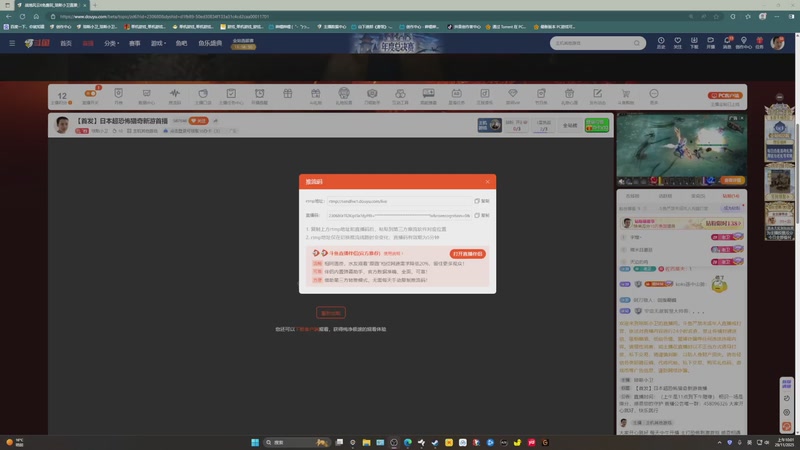Click the game video preview thumbnail
The image size is (800, 450).
(682, 149)
